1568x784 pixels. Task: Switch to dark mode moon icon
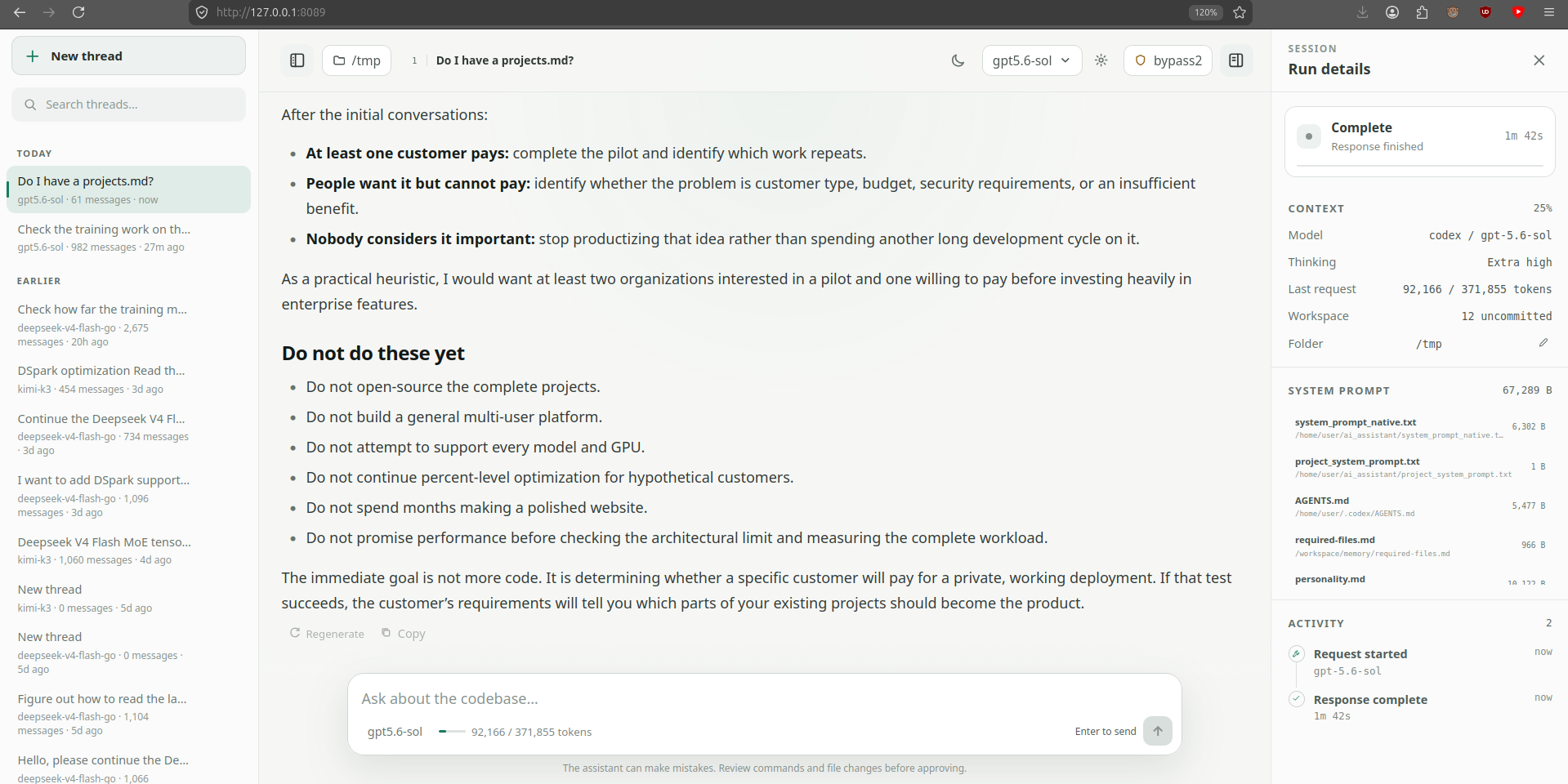(958, 60)
